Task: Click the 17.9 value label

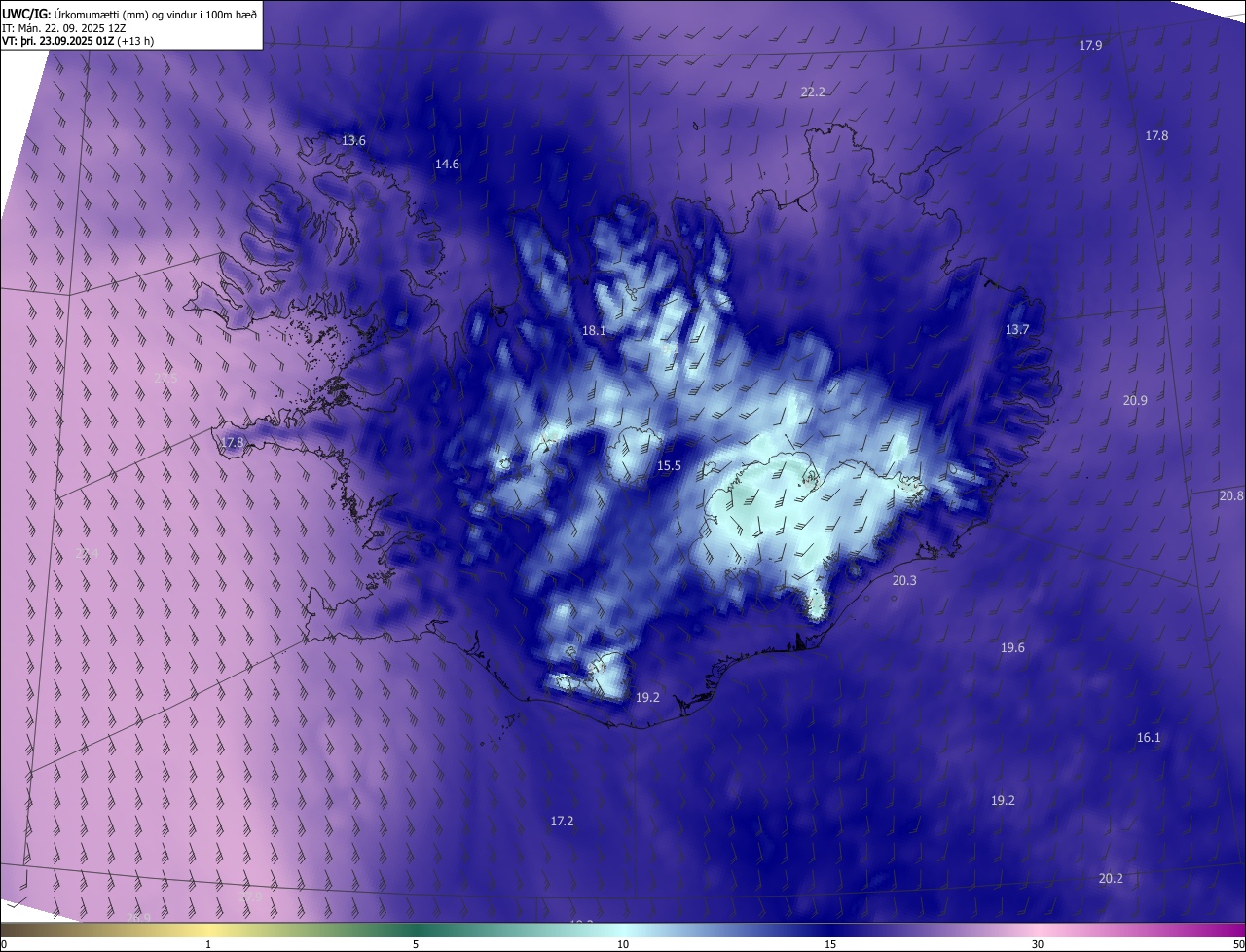Action: 1090,46
